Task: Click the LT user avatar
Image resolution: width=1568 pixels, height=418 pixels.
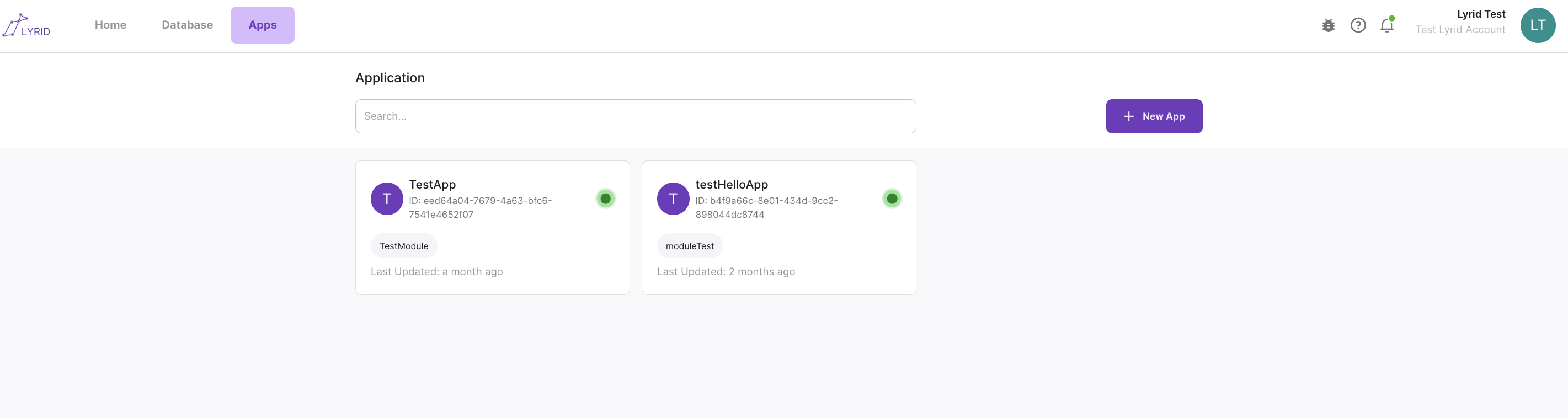Action: (1538, 25)
